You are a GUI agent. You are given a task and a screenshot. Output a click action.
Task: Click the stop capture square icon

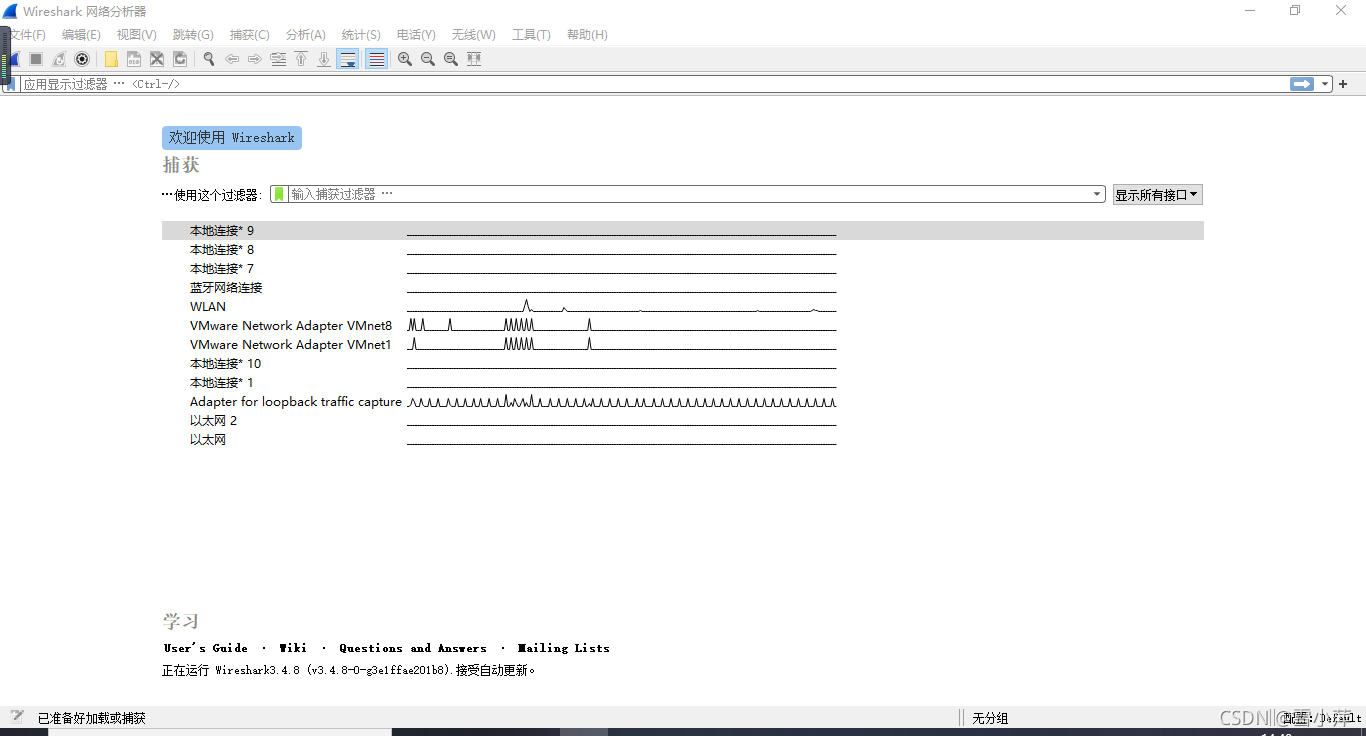(36, 59)
